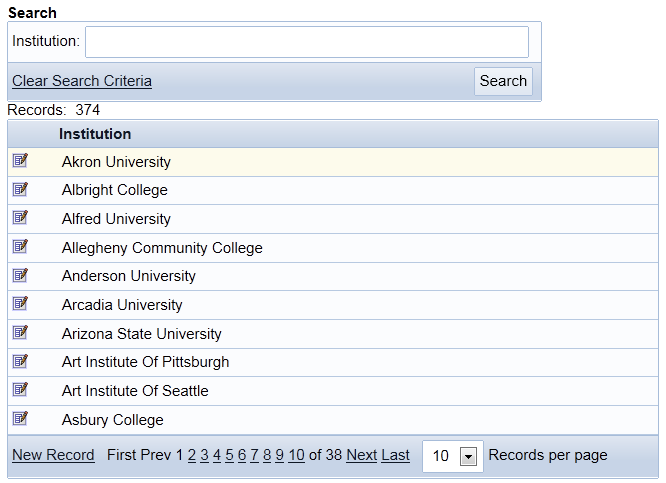Go to page 2

(192, 455)
